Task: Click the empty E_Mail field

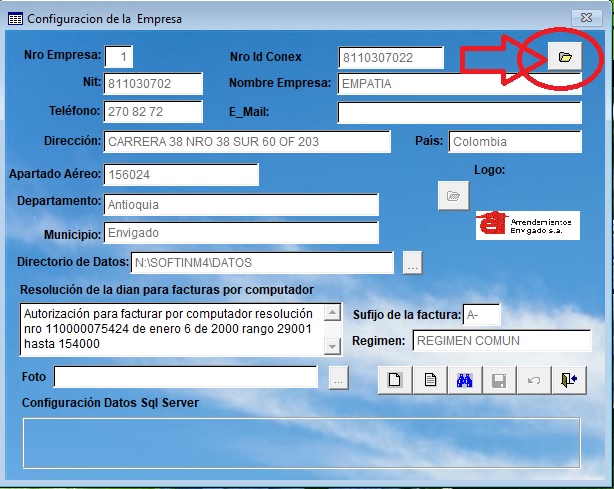Action: (x=459, y=113)
